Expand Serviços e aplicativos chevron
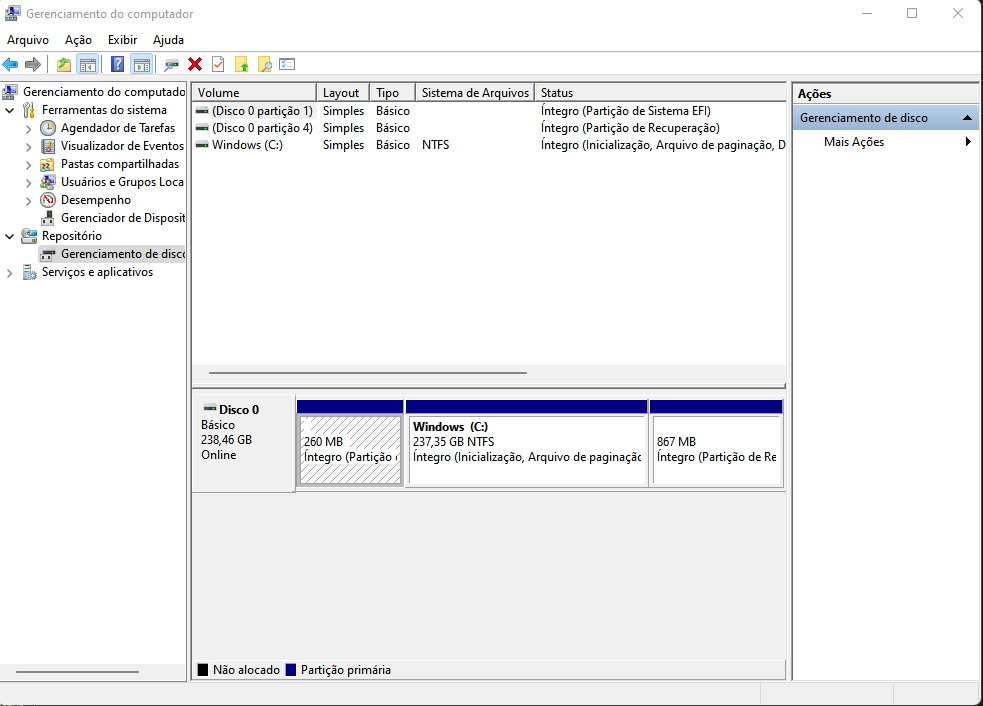The image size is (983, 706). click(9, 273)
